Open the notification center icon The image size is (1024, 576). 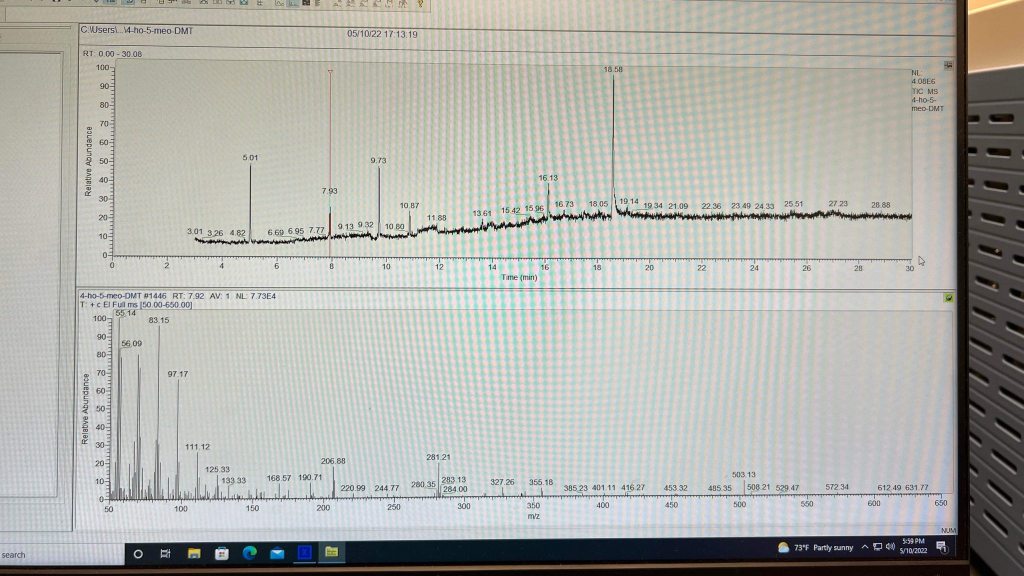[x=941, y=546]
